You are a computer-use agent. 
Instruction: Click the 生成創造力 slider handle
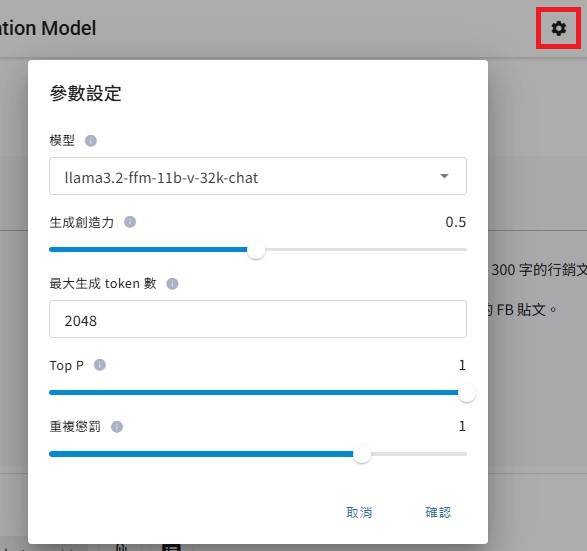point(256,250)
